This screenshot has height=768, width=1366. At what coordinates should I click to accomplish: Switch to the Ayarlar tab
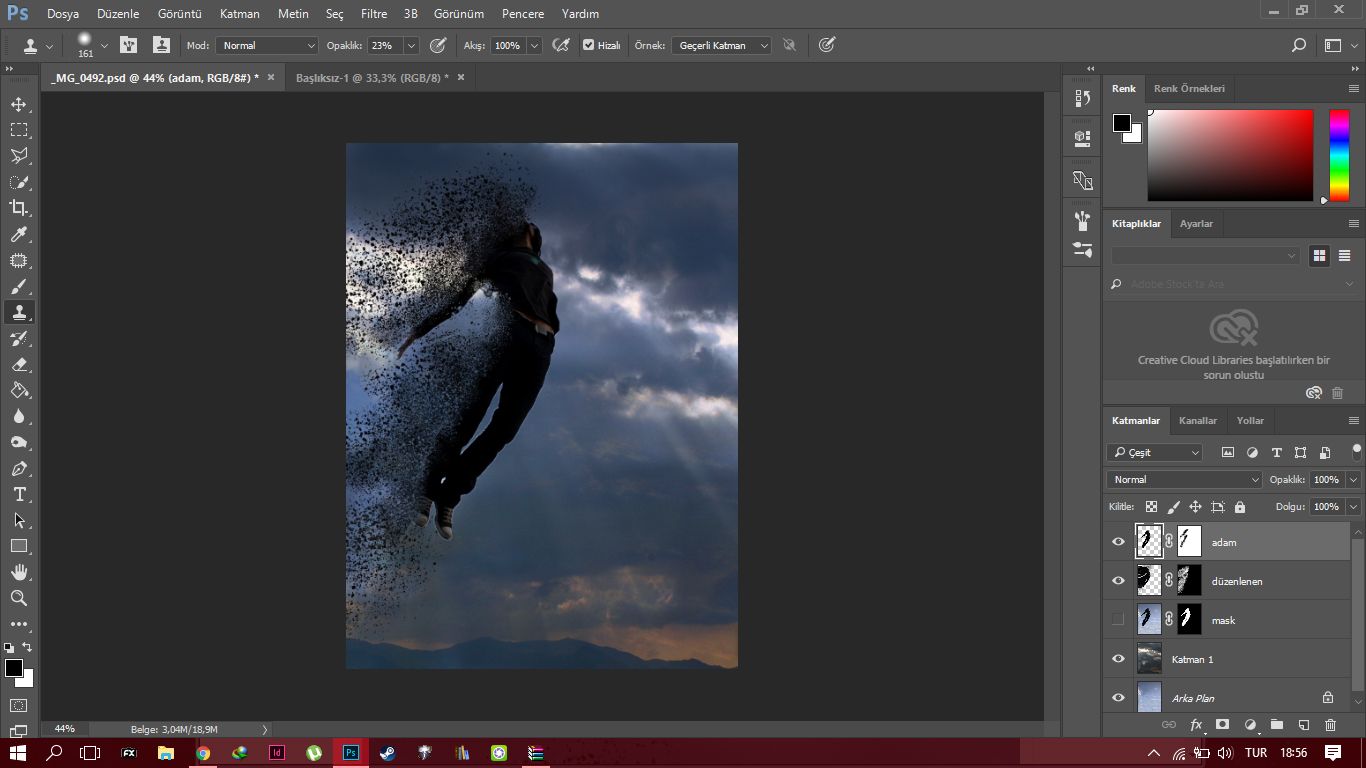(x=1196, y=223)
